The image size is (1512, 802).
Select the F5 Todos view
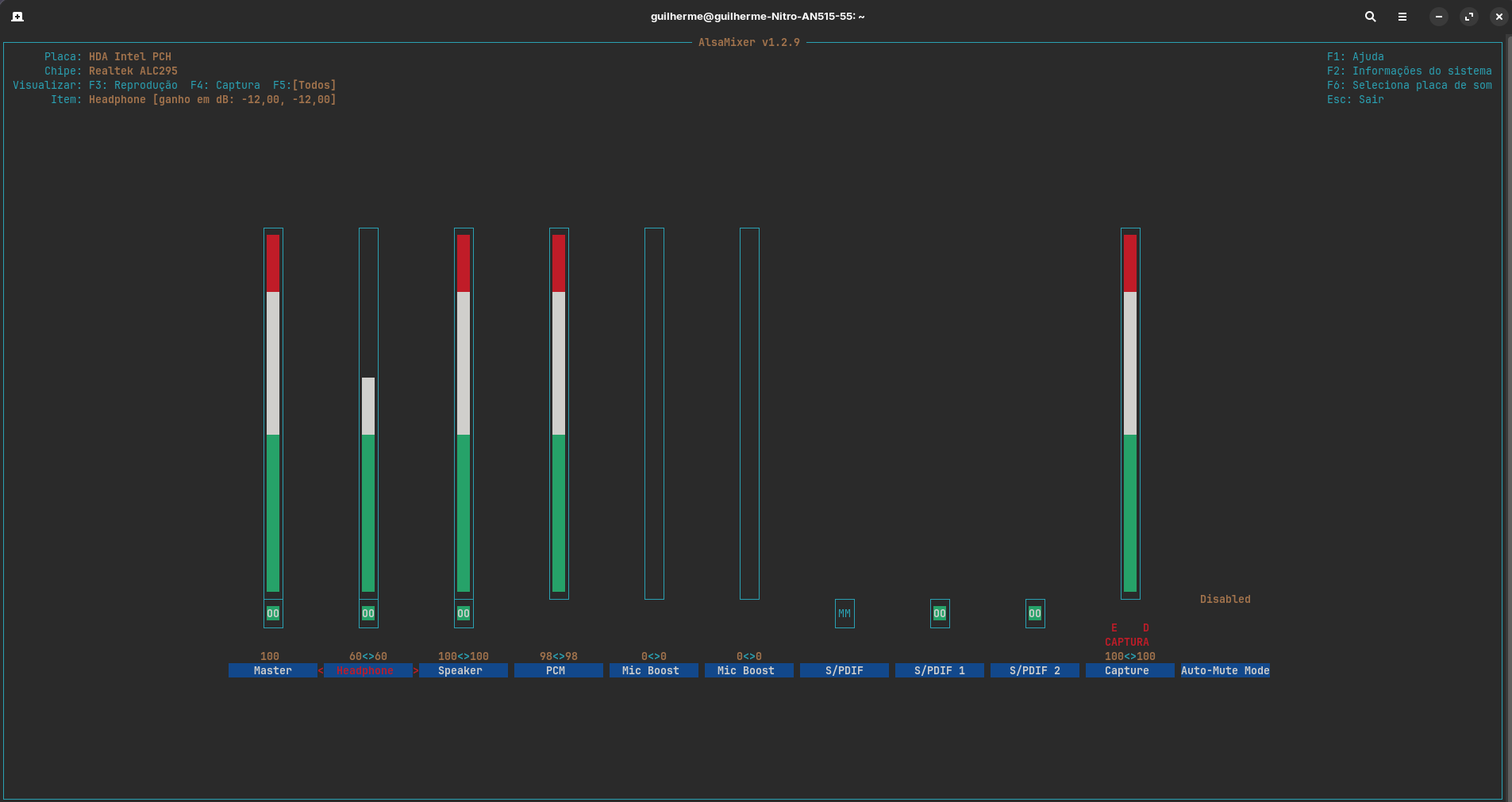tap(305, 86)
